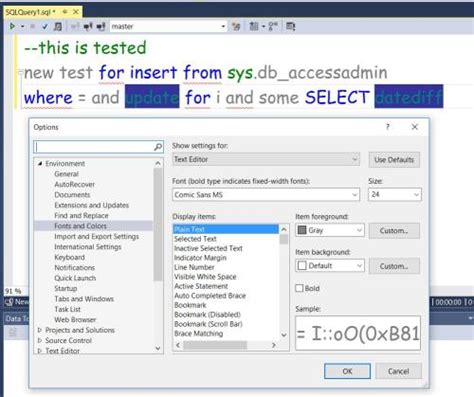Open the results destination dropdown arrow
Screen dimensions: 474x397
pyautogui.click(x=263, y=26)
